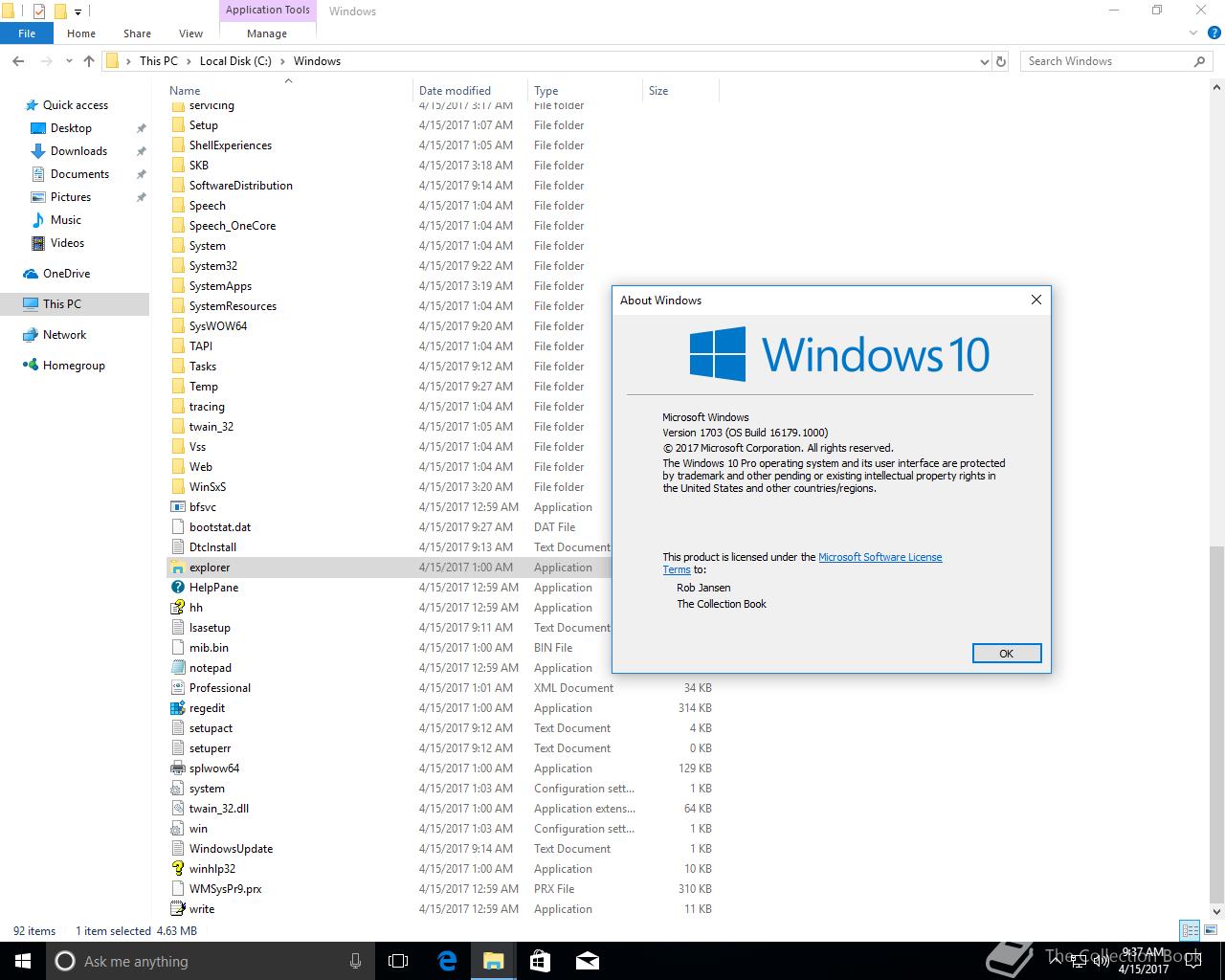Select Quick access in navigation pane

click(x=76, y=105)
